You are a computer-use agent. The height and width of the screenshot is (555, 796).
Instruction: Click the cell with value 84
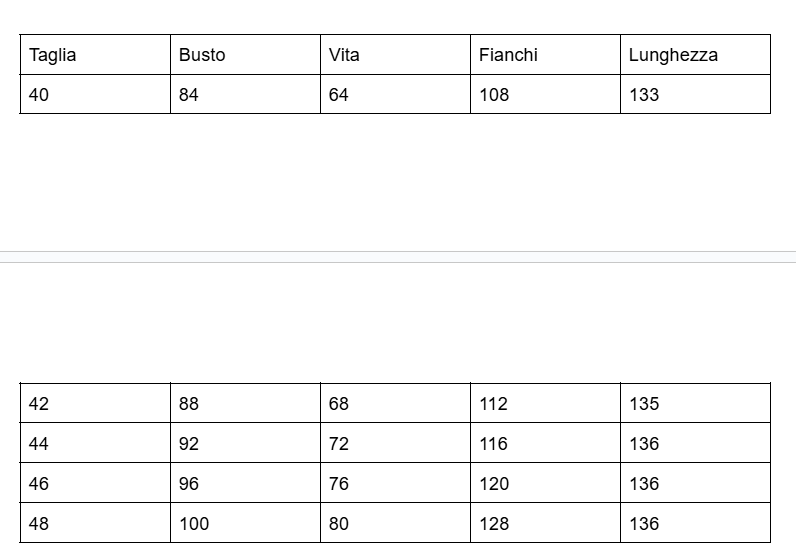click(x=246, y=94)
